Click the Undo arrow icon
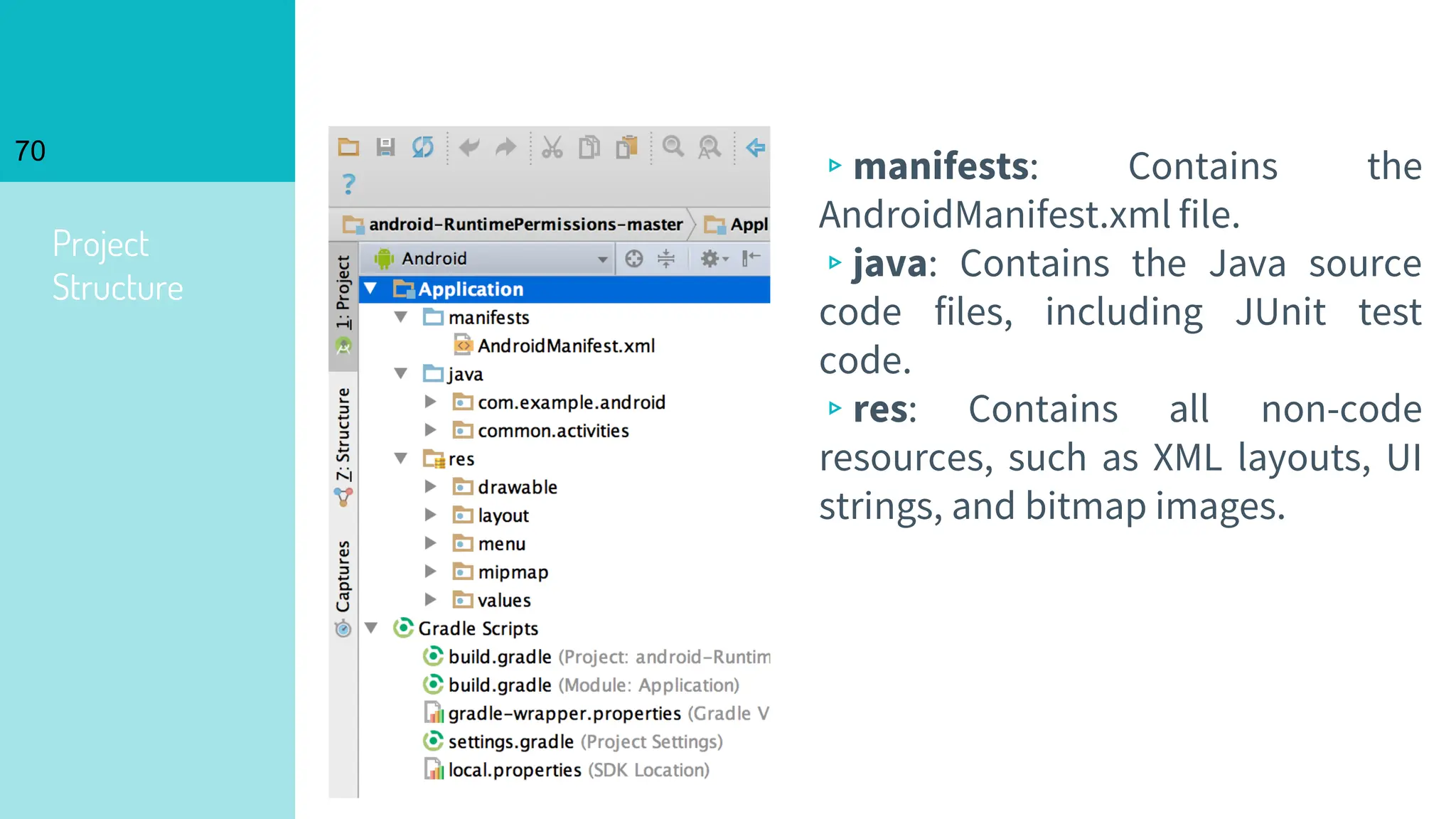 469,147
